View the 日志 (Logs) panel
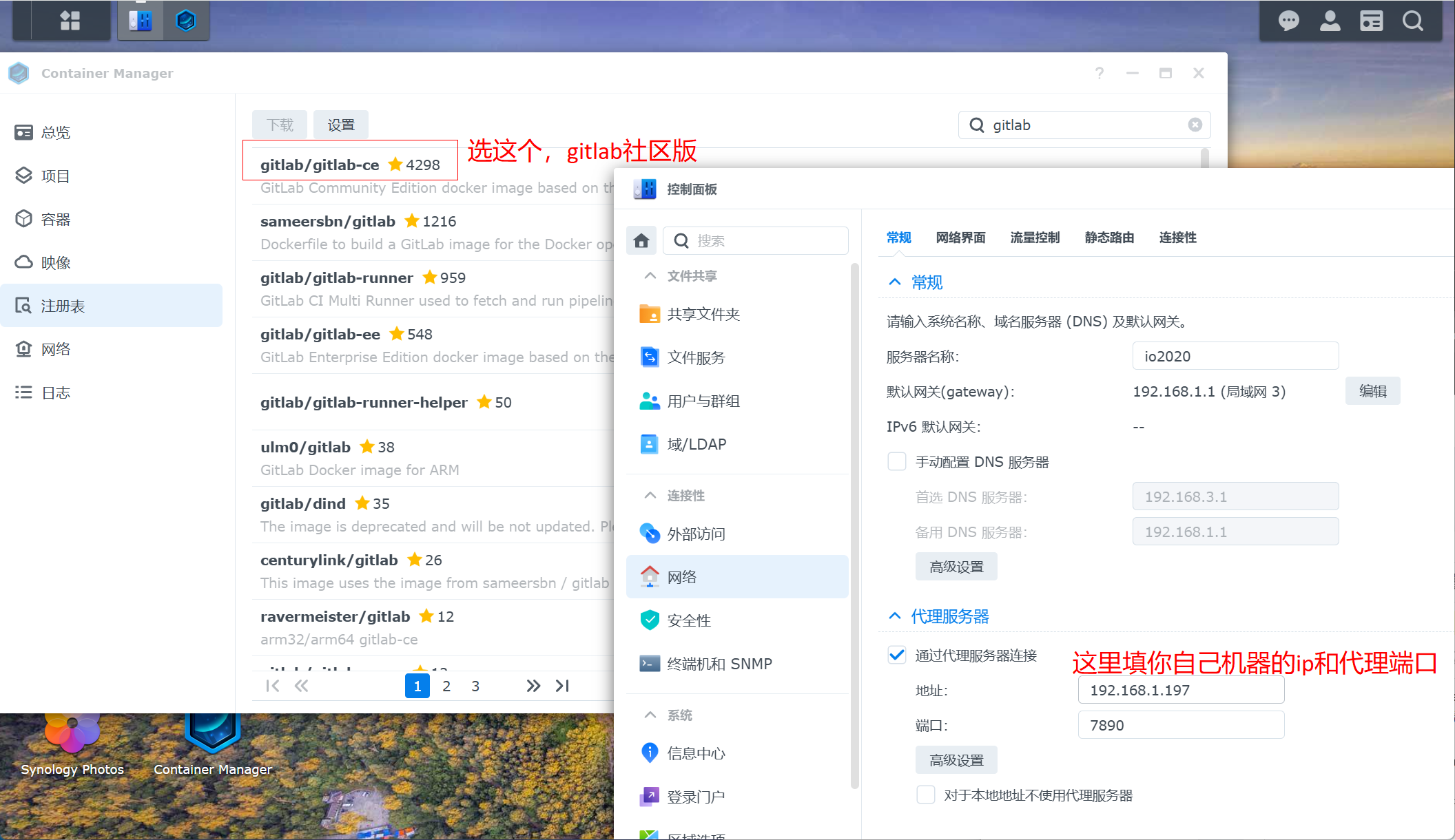This screenshot has height=840, width=1455. click(x=55, y=392)
